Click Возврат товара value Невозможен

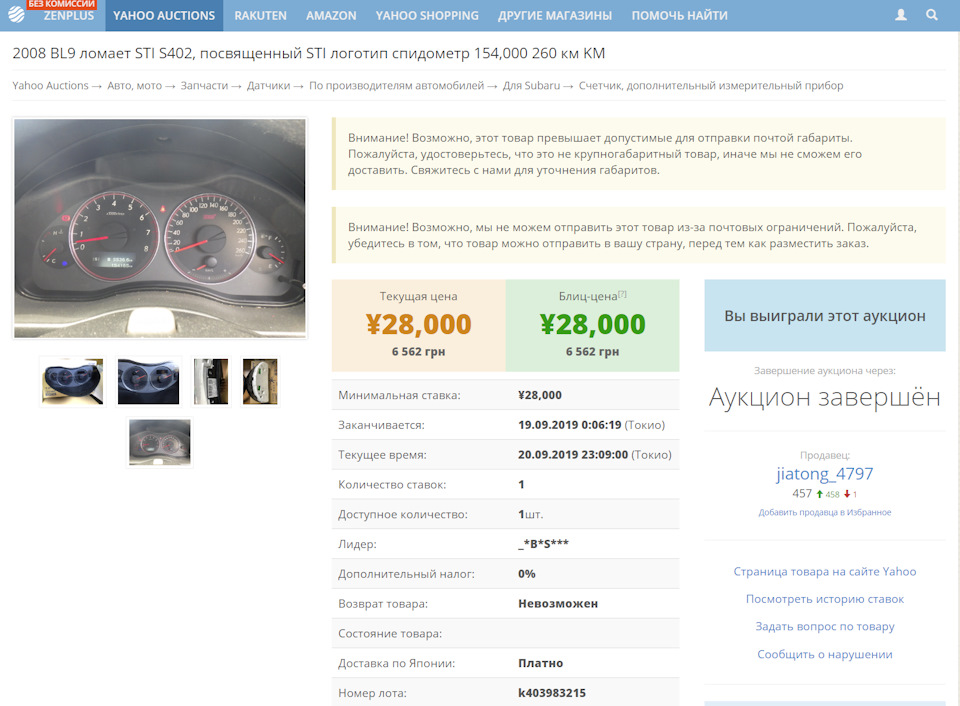pyautogui.click(x=558, y=604)
